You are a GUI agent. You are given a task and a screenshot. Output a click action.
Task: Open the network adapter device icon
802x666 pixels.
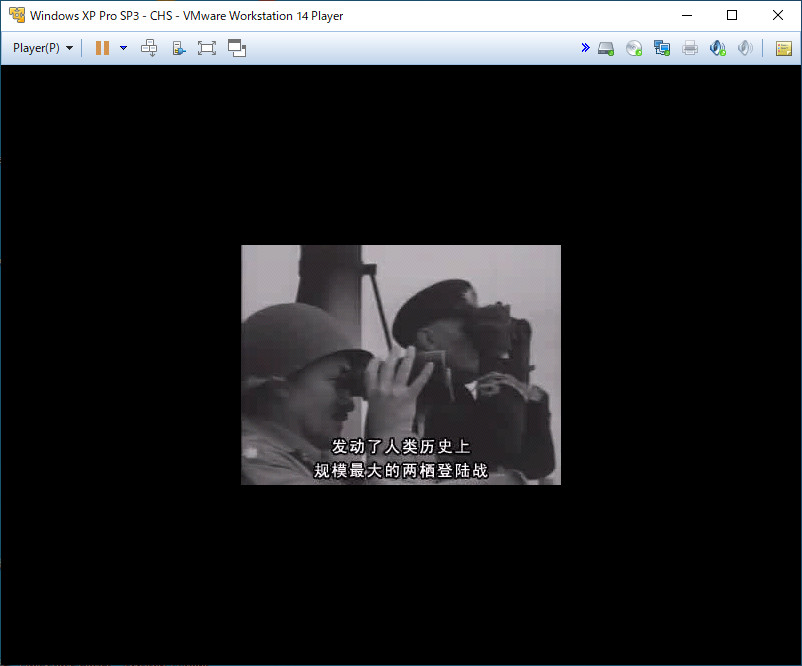(x=662, y=48)
